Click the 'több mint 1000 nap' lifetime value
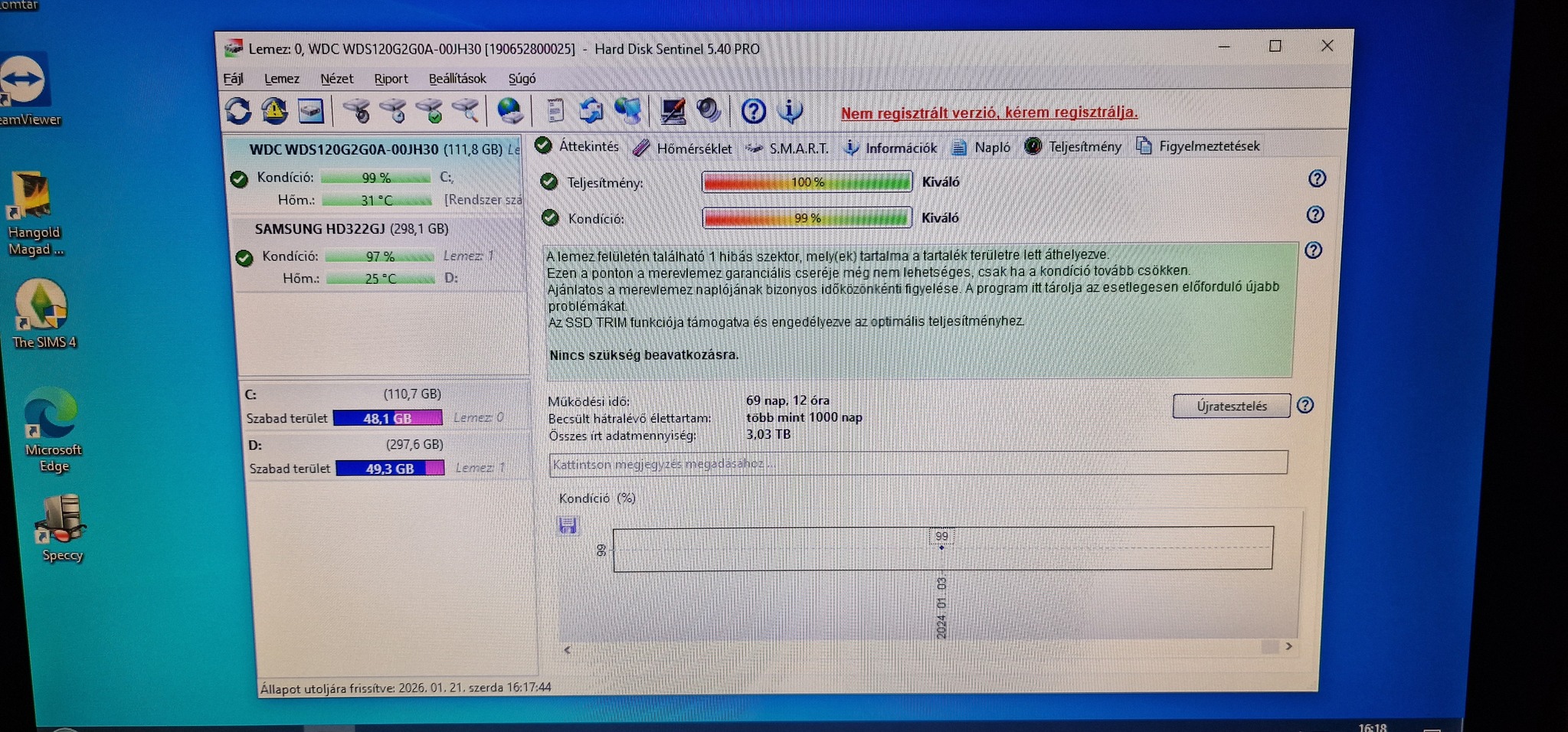The image size is (1568, 732). 804,417
